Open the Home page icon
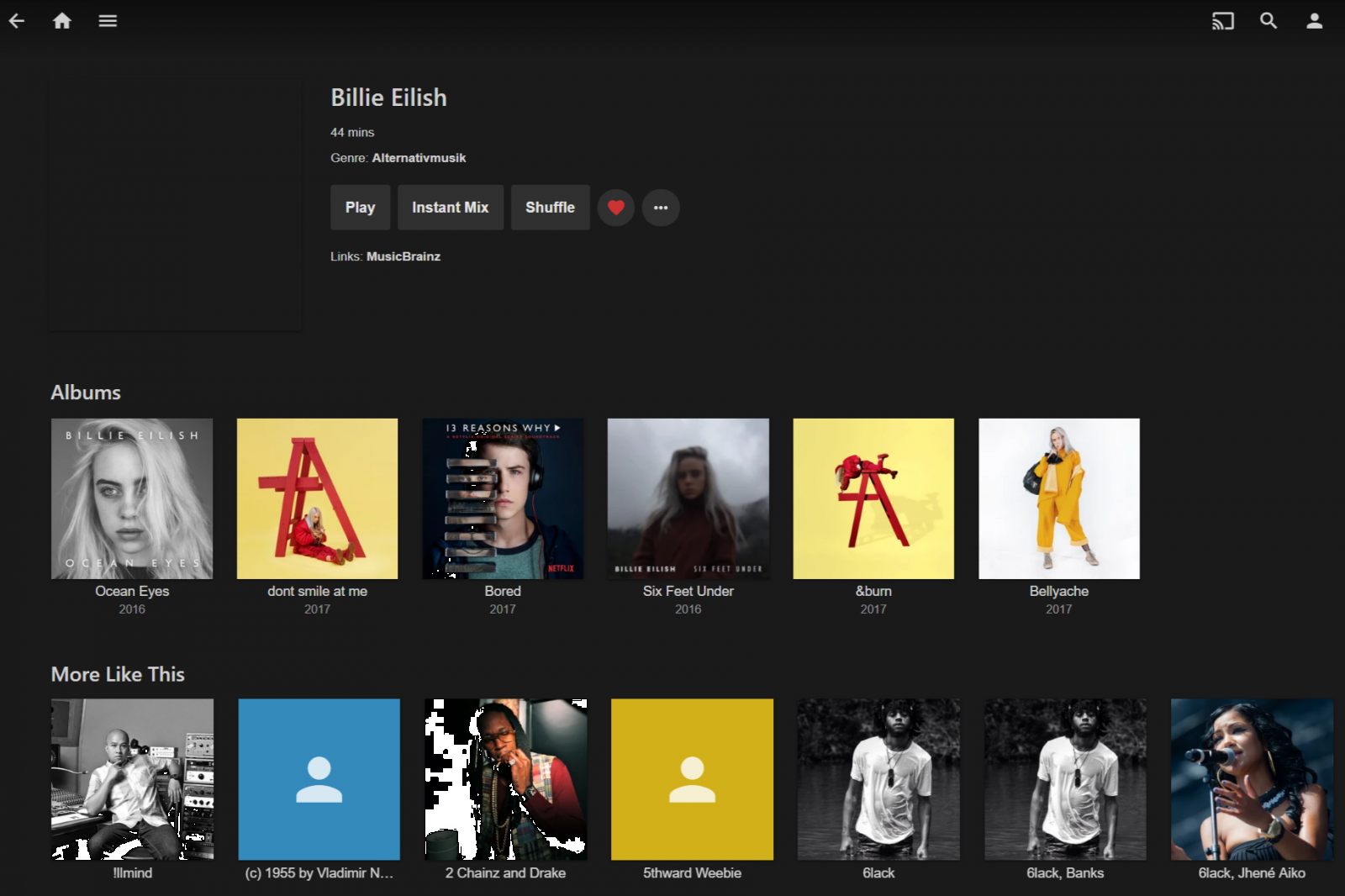This screenshot has height=896, width=1345. 62,21
